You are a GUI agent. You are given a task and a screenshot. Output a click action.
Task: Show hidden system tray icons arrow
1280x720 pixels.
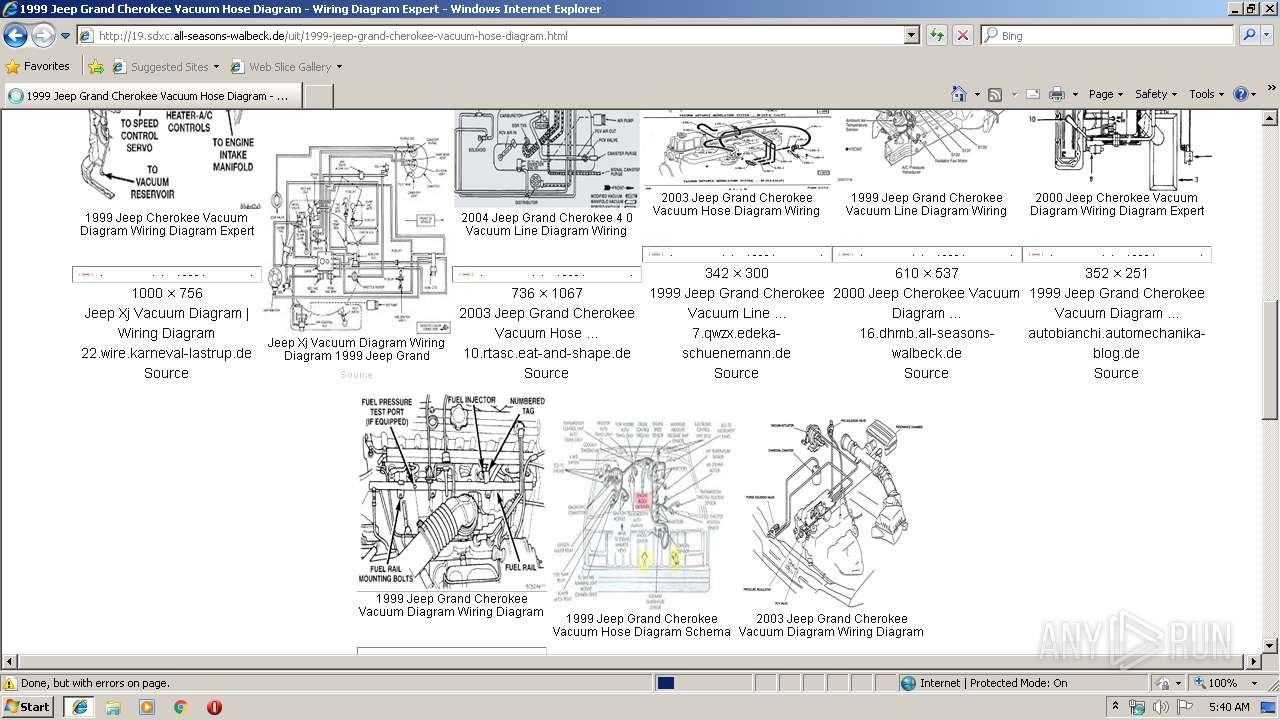click(x=1116, y=706)
